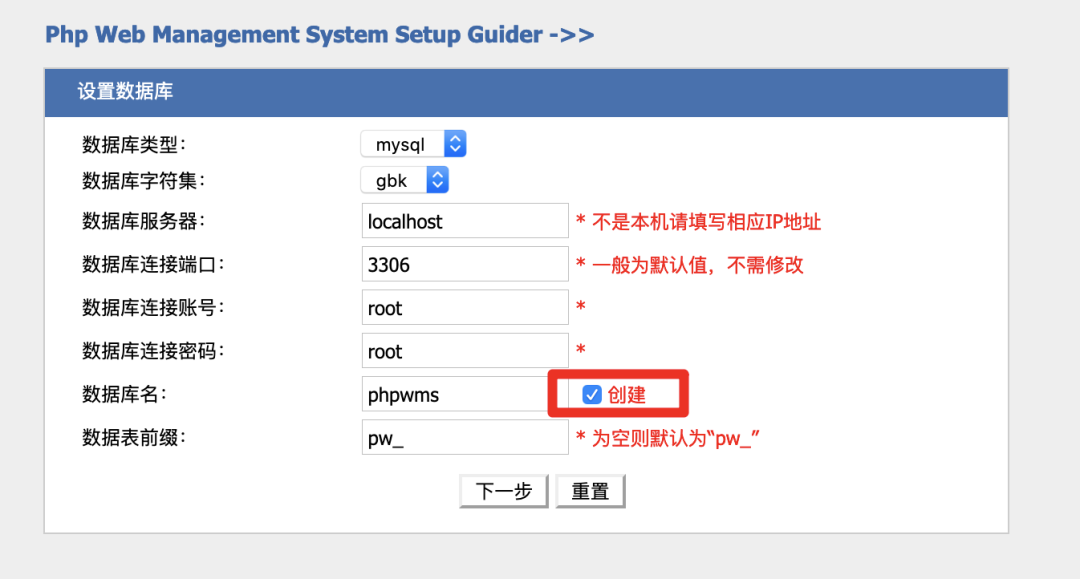Open the database type dropdown showing mysql
This screenshot has height=579, width=1080.
point(413,144)
